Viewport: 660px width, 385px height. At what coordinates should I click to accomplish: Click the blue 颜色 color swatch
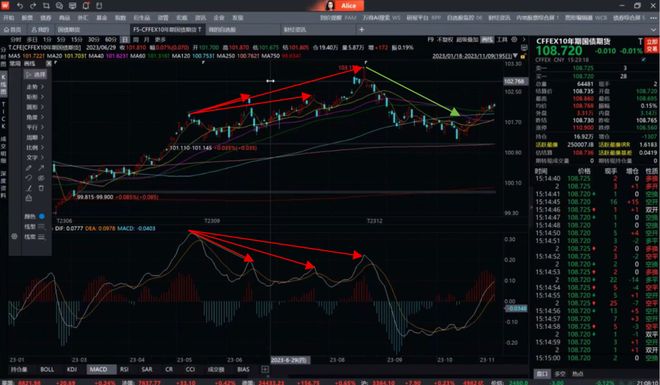click(x=42, y=216)
